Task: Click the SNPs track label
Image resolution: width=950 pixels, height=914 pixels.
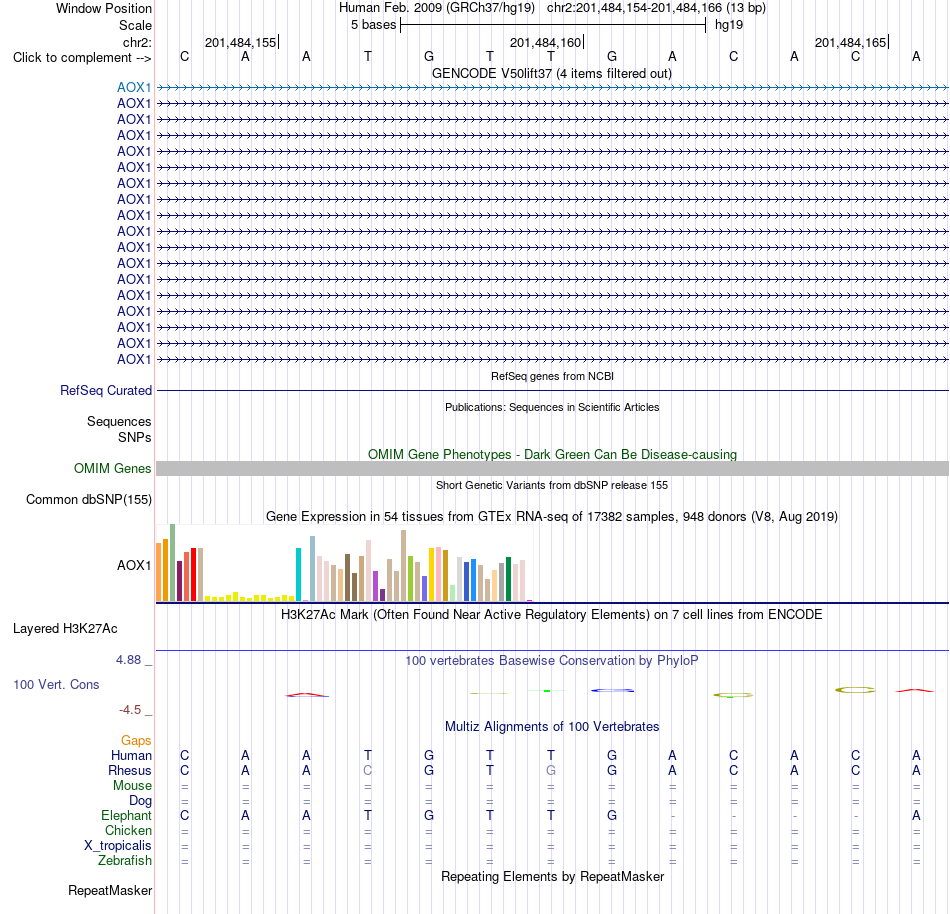Action: coord(135,437)
